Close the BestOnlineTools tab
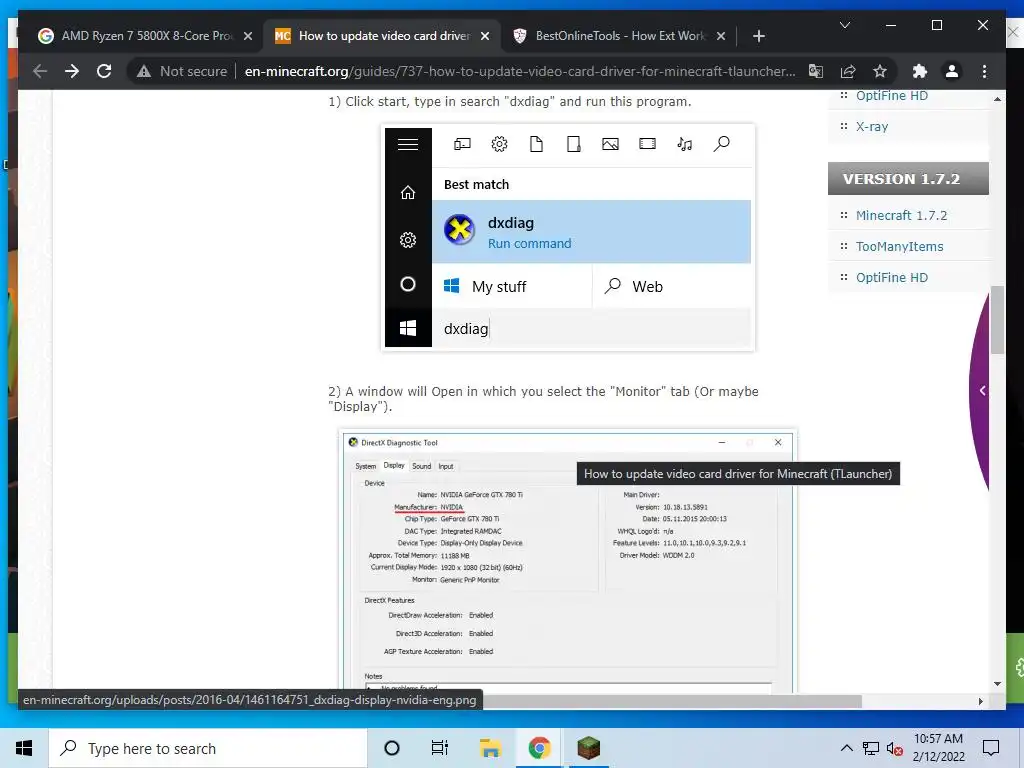Screen dimensions: 1024x768 (x=720, y=36)
